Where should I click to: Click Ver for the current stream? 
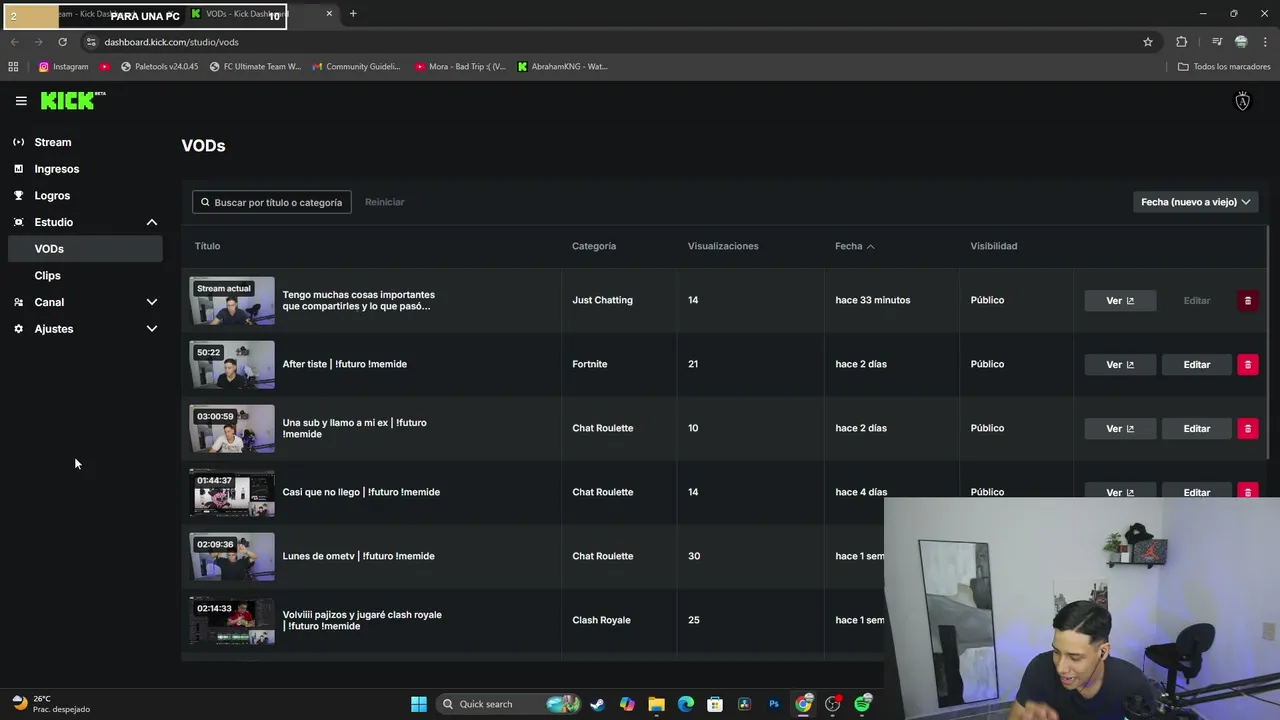click(x=1120, y=300)
